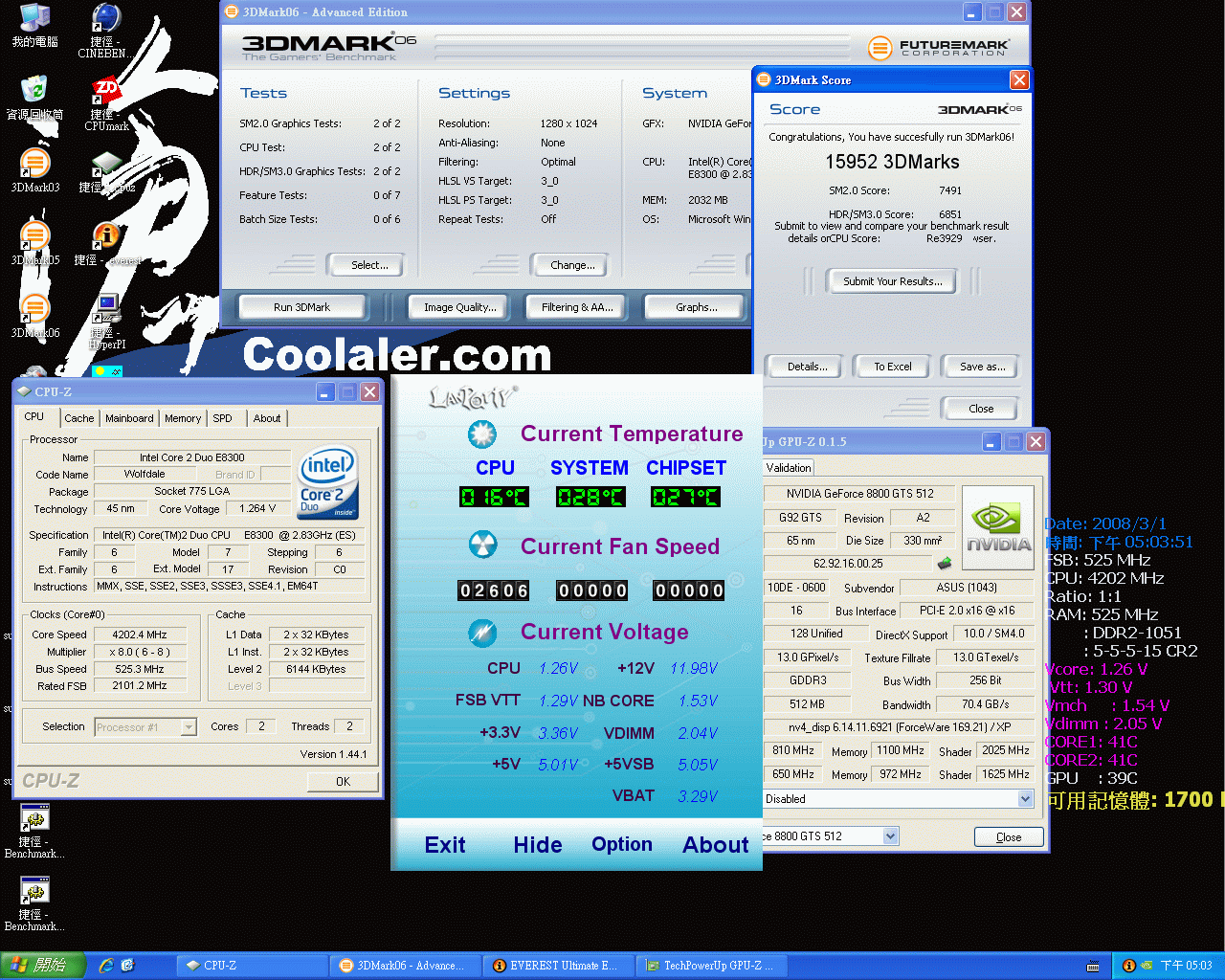Click the Core Speed value 4202.4 MHz
This screenshot has width=1225, height=980.
point(140,635)
